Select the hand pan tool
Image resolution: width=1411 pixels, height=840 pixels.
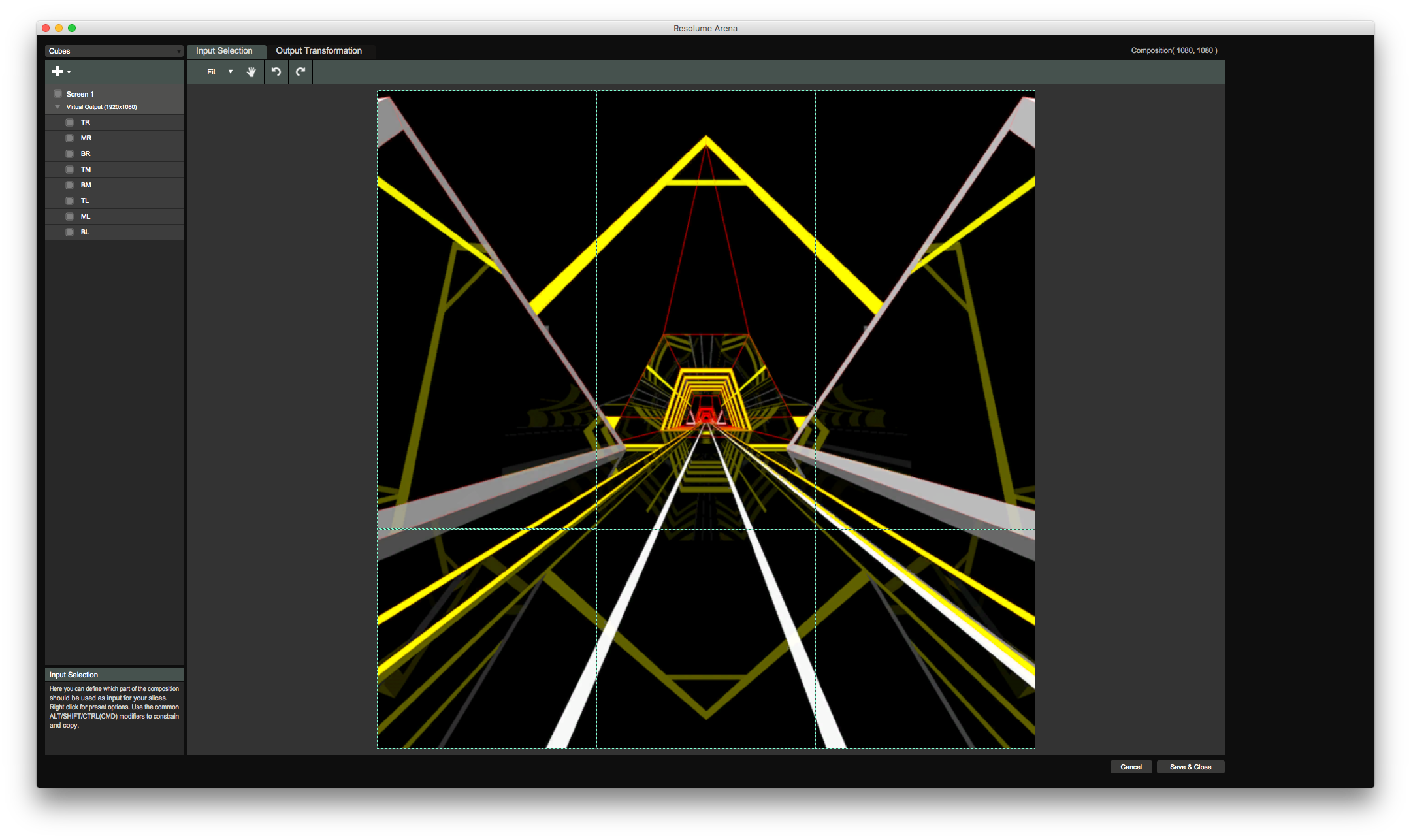[251, 72]
